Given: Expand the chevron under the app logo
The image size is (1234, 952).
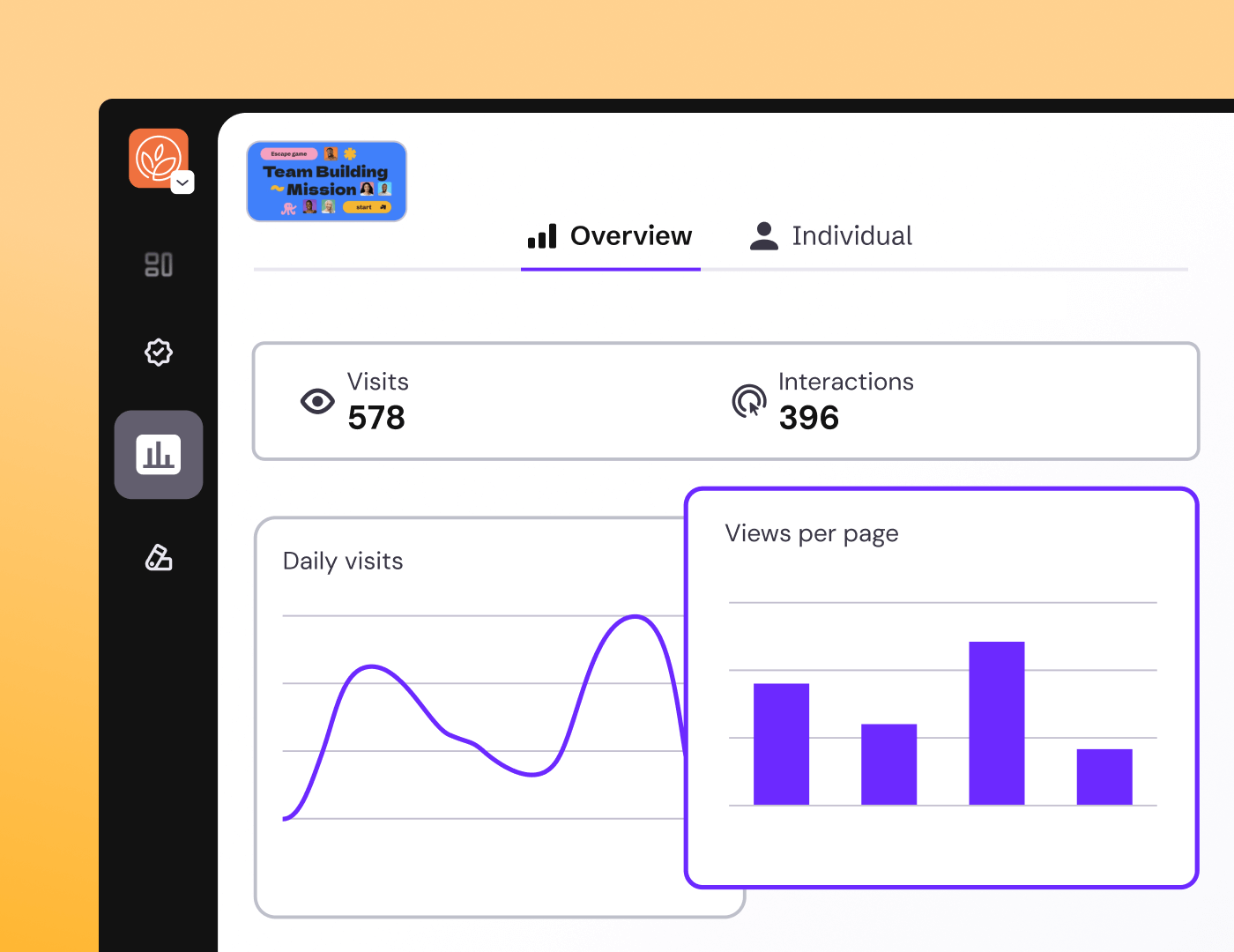Looking at the screenshot, I should point(182,182).
